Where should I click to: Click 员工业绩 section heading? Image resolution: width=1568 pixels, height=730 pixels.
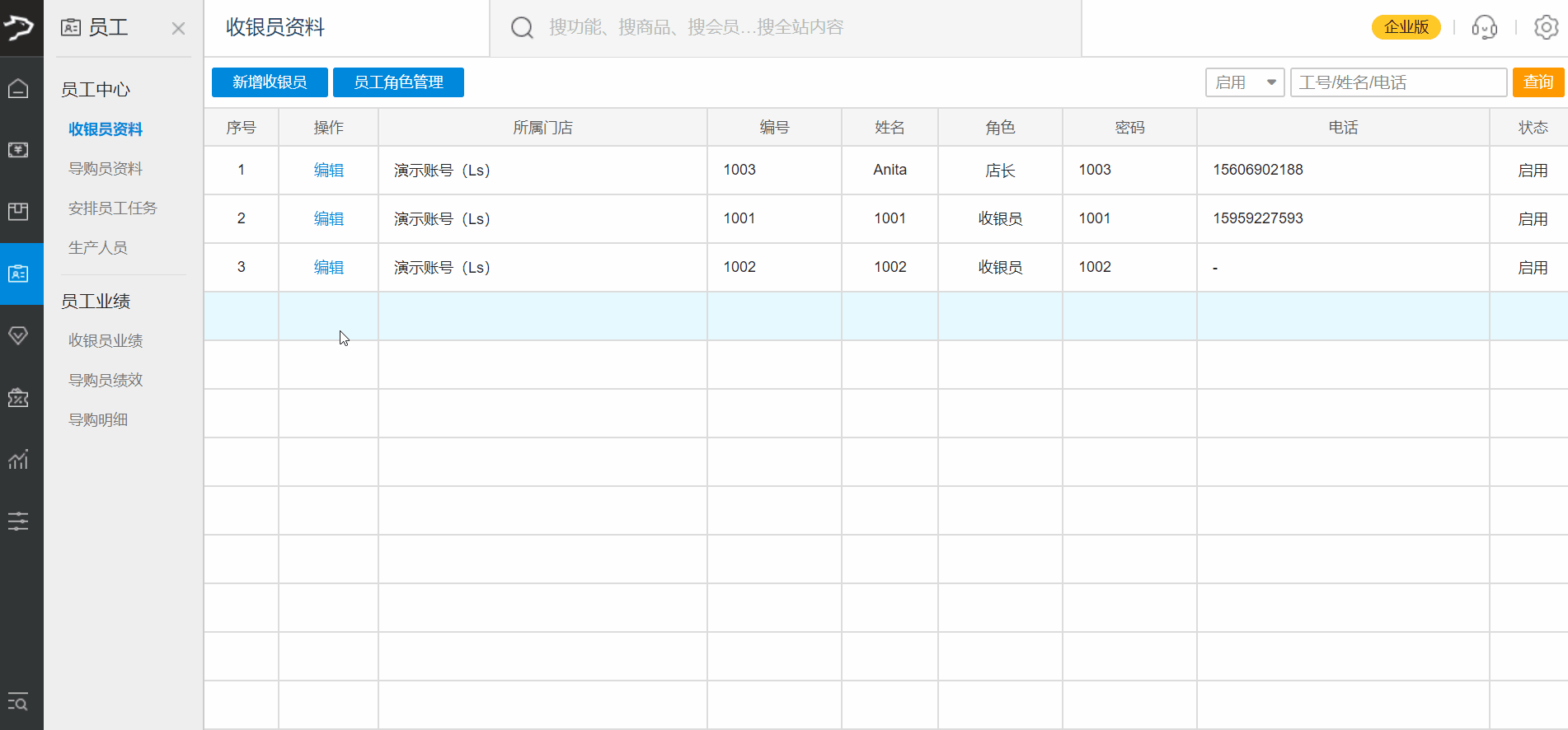point(96,302)
